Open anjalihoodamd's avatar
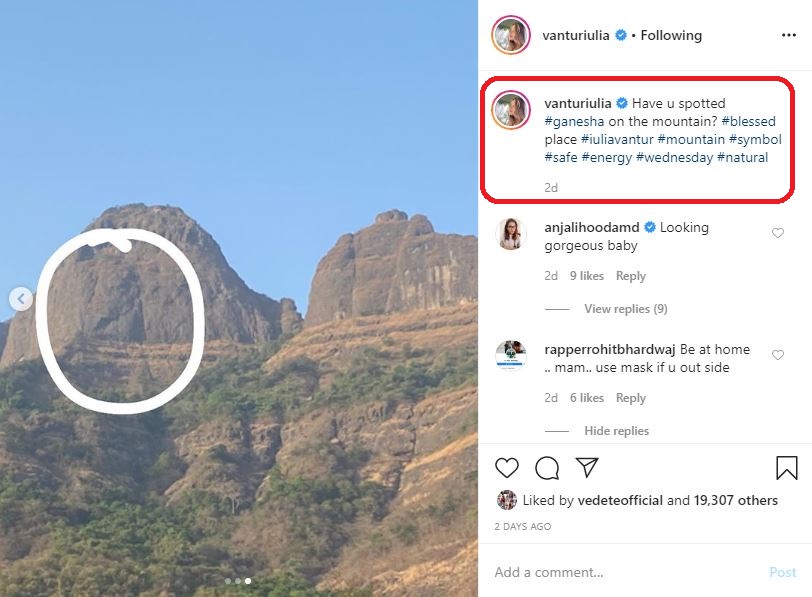812x597 pixels. point(511,234)
